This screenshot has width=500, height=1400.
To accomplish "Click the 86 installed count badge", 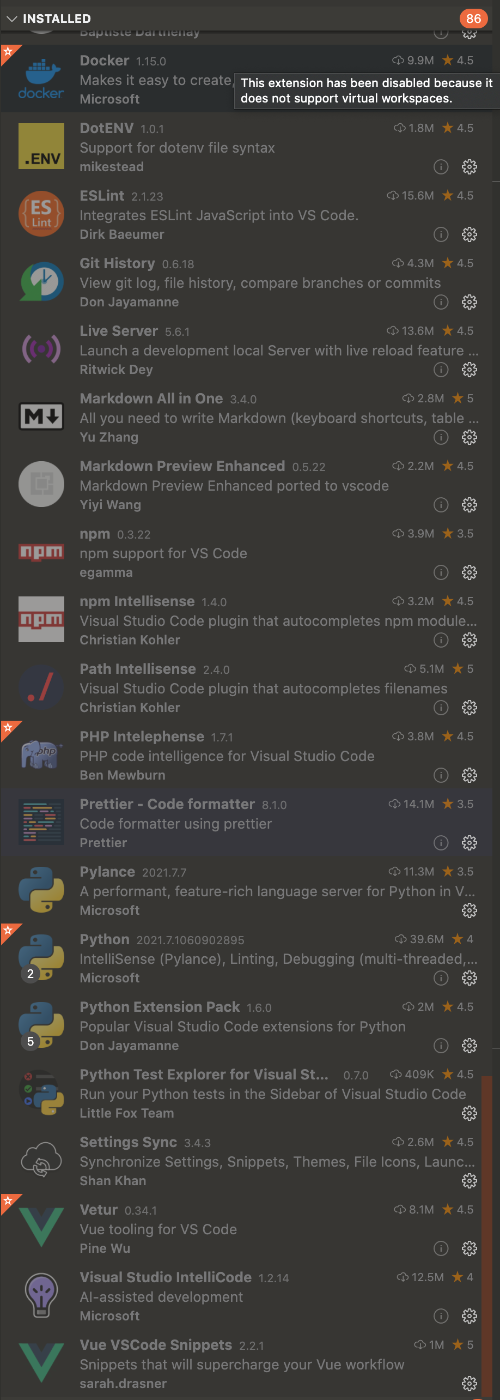I will click(x=472, y=19).
